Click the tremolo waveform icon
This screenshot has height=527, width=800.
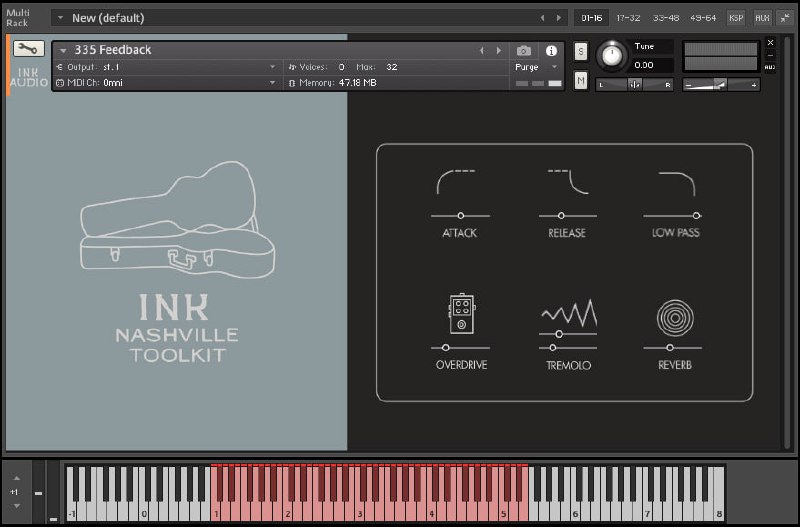tap(568, 313)
